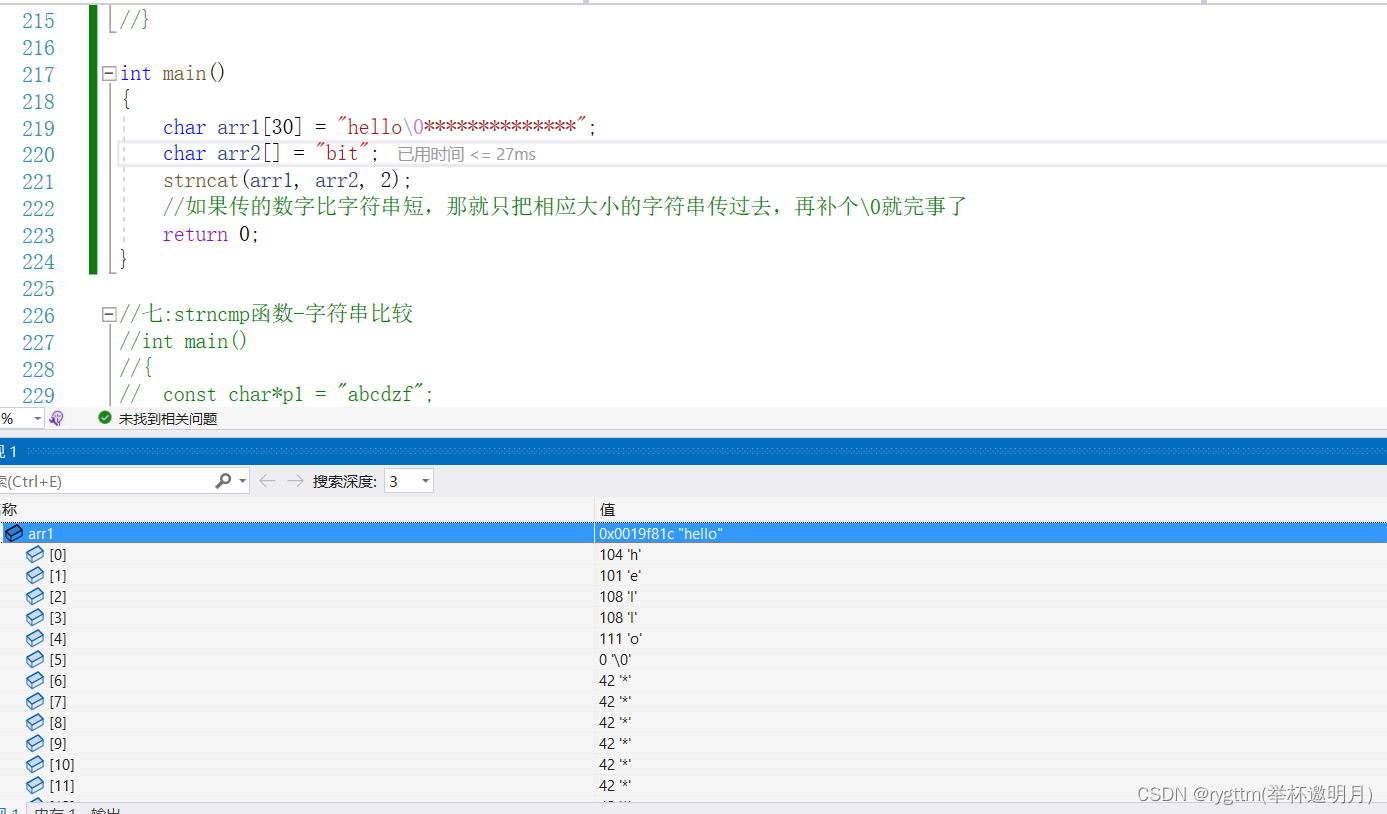The width and height of the screenshot is (1387, 814).
Task: Click the return 0; statement on line 223
Action: tap(211, 235)
